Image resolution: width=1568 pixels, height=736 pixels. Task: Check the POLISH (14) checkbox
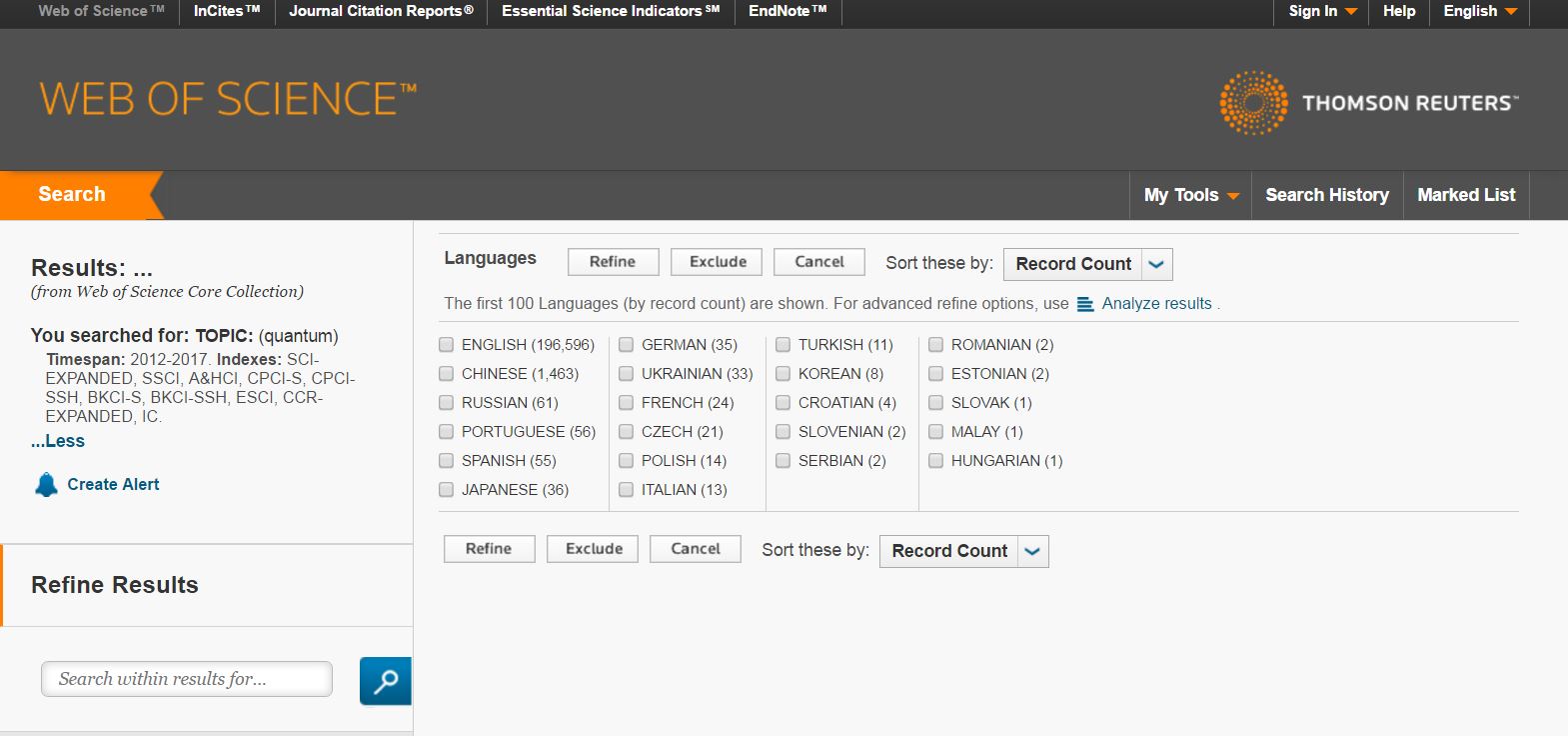pyautogui.click(x=627, y=461)
